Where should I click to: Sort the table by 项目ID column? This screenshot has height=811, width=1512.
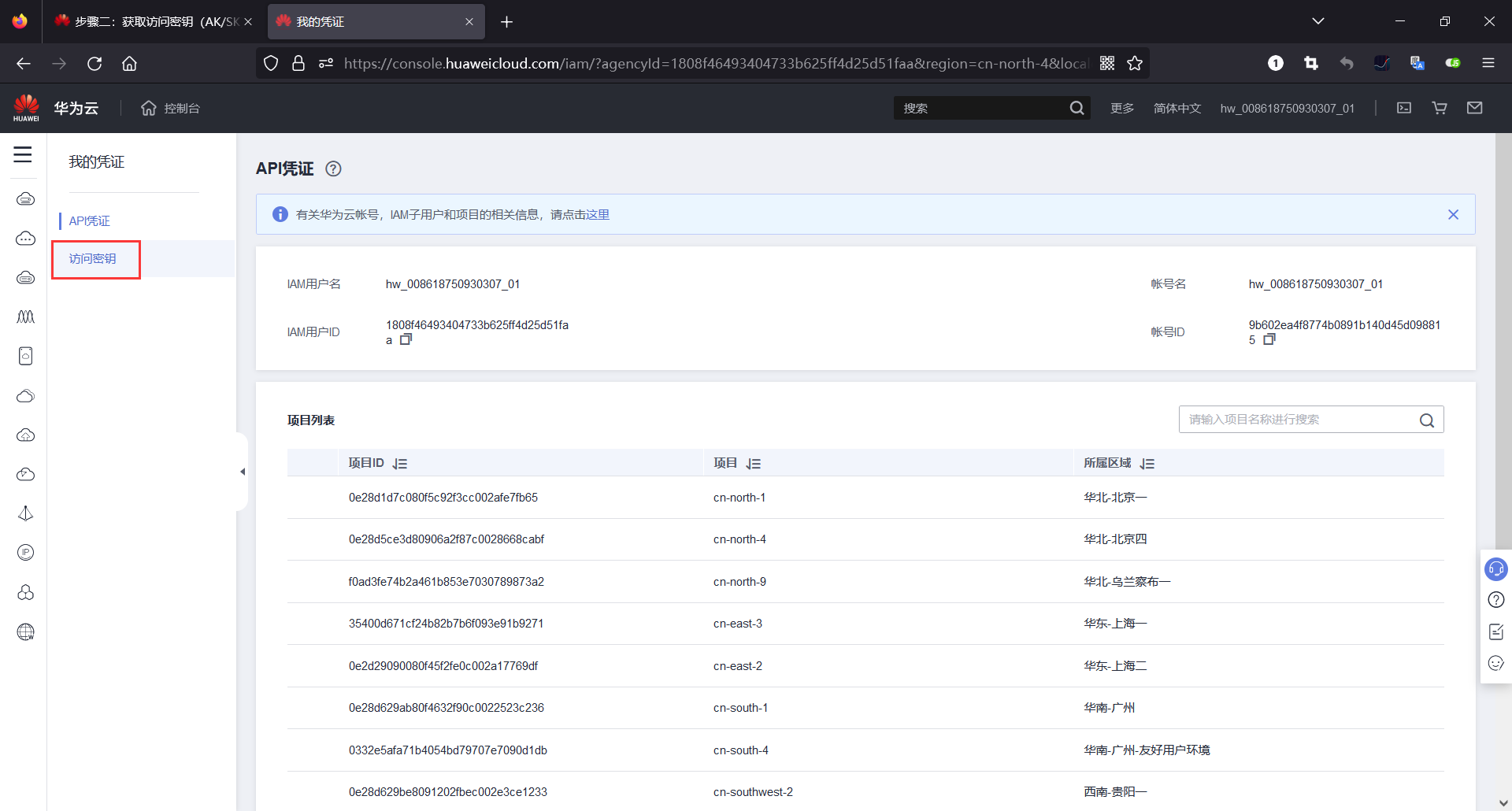400,464
